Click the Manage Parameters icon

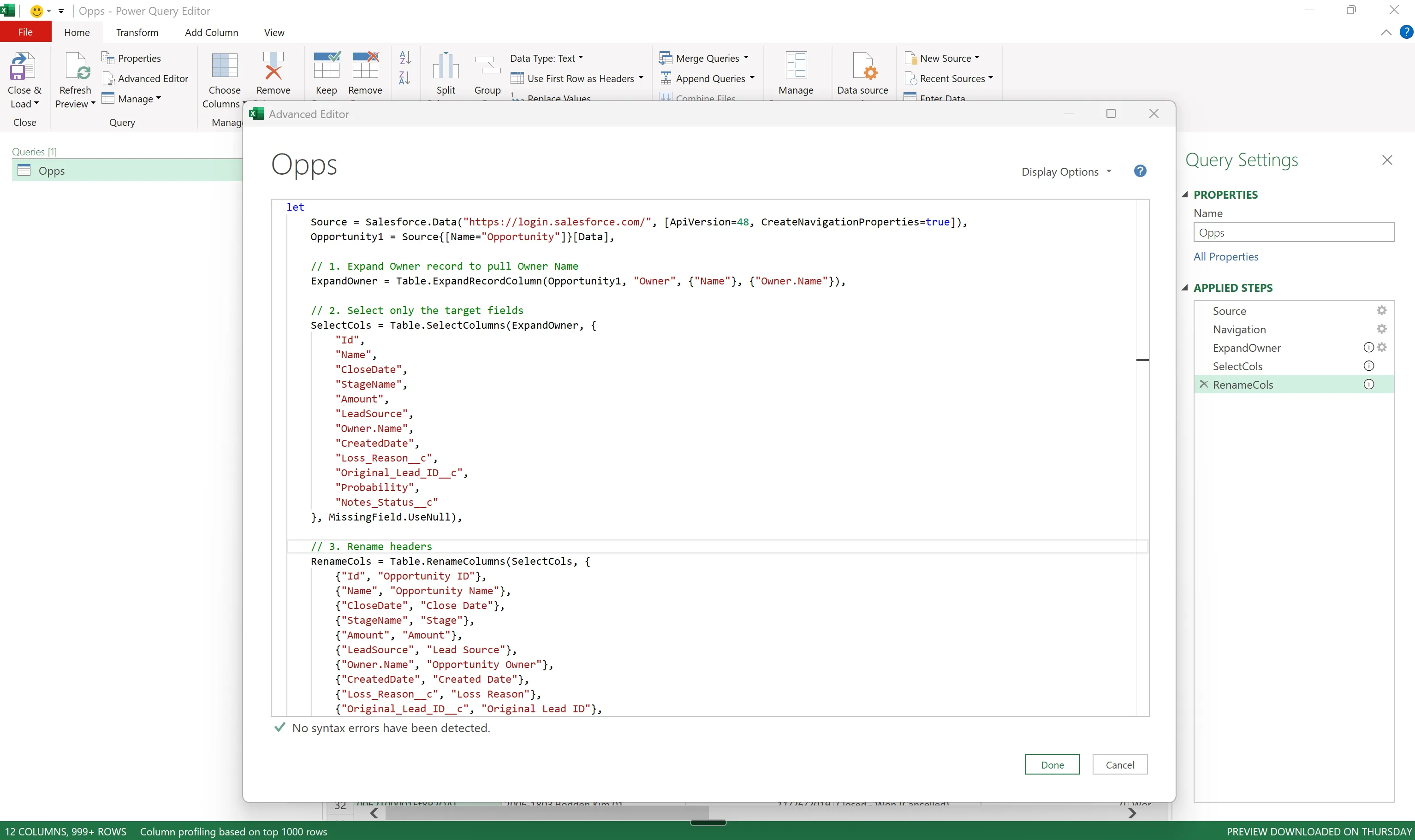796,65
